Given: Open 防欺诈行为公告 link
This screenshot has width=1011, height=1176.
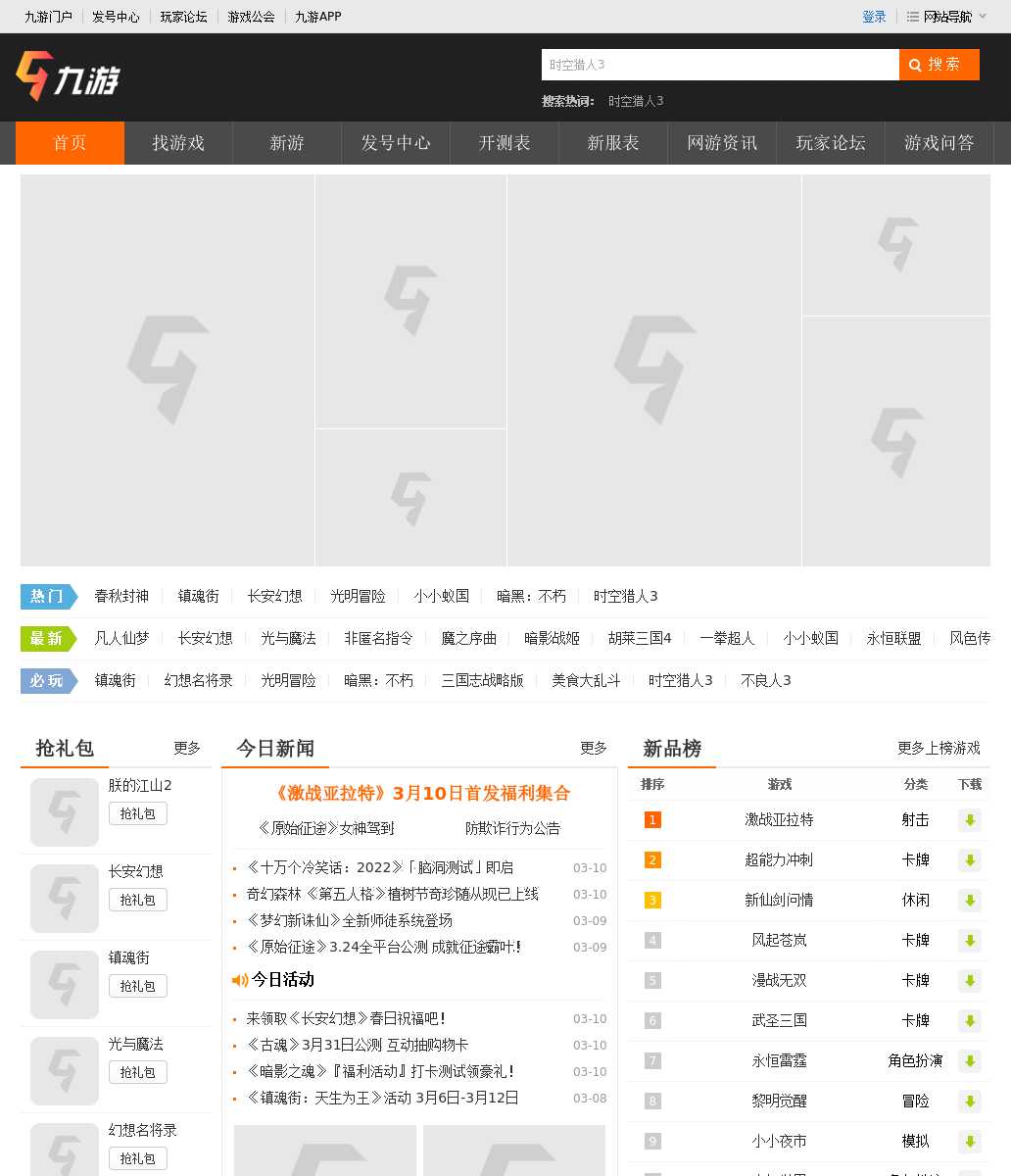Looking at the screenshot, I should [x=512, y=828].
